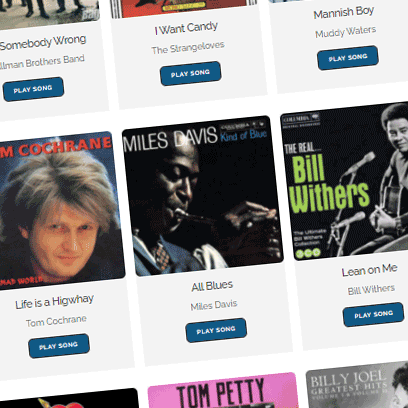Play Mannish Boy by Muddy Waters

[x=348, y=58]
